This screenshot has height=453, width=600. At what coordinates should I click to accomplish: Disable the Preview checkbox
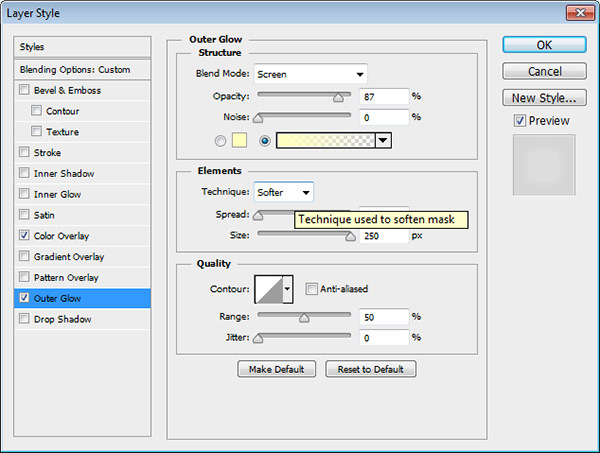(519, 121)
